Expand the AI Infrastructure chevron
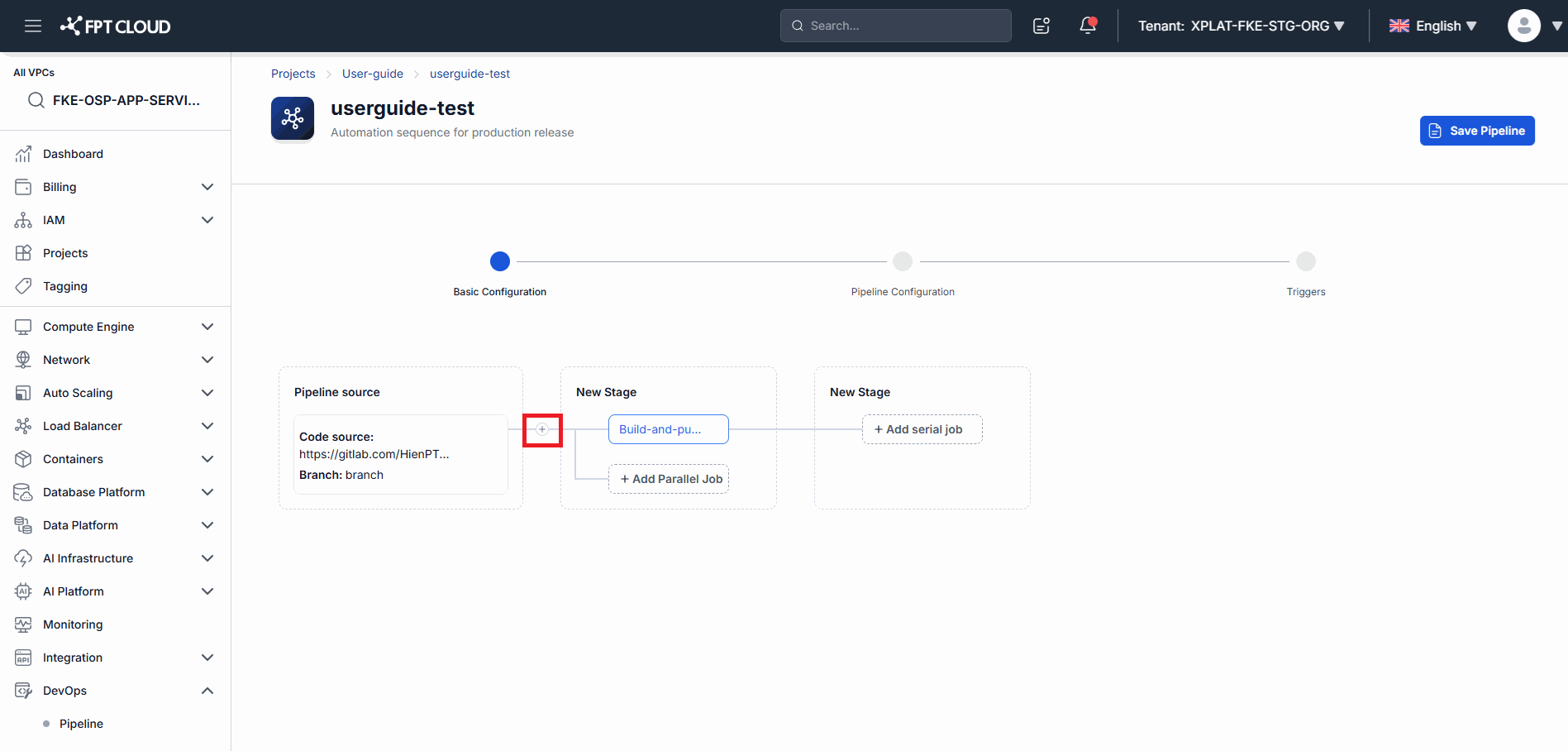This screenshot has width=1568, height=751. click(207, 558)
